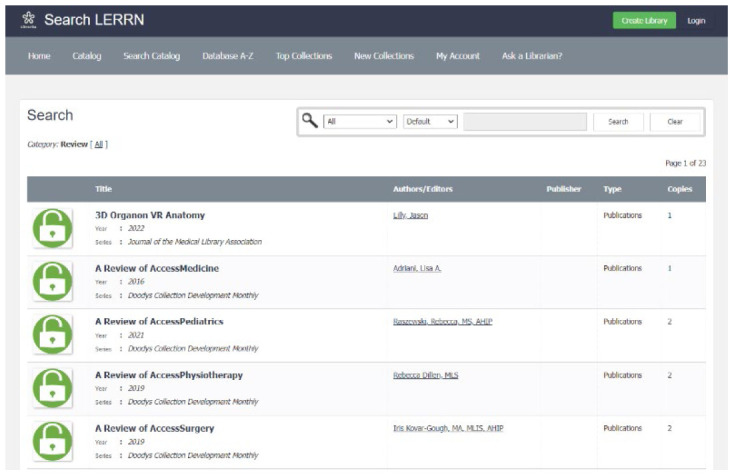The width and height of the screenshot is (734, 476).
Task: Click the green unlock icon for A Review of AccessSurgery
Action: [x=52, y=441]
